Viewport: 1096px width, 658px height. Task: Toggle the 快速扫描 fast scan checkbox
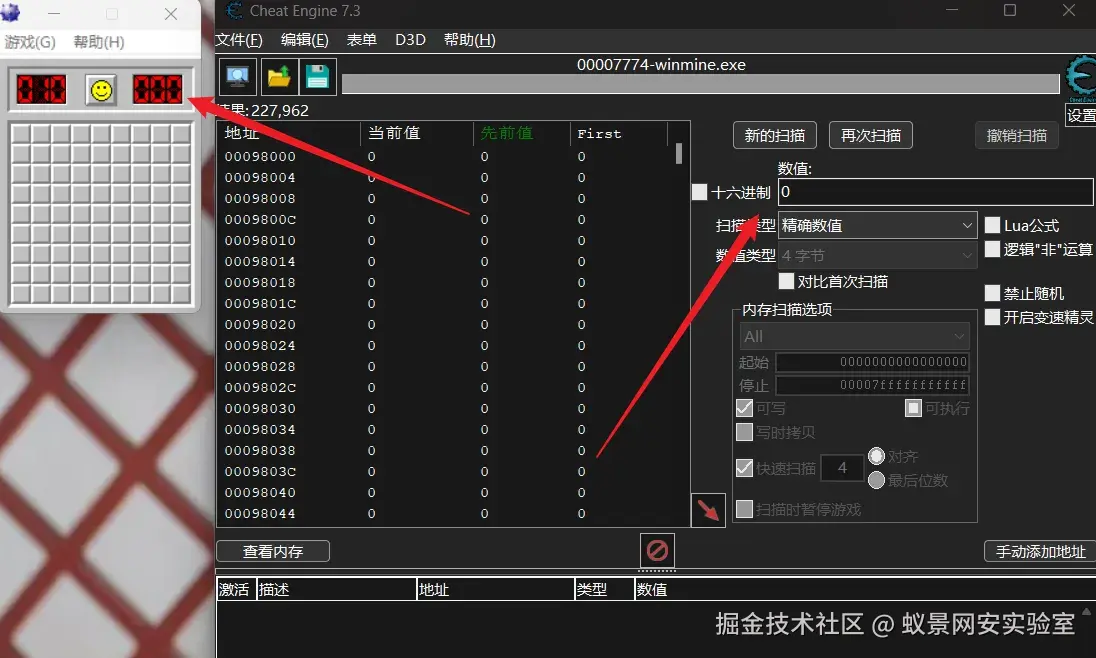744,468
